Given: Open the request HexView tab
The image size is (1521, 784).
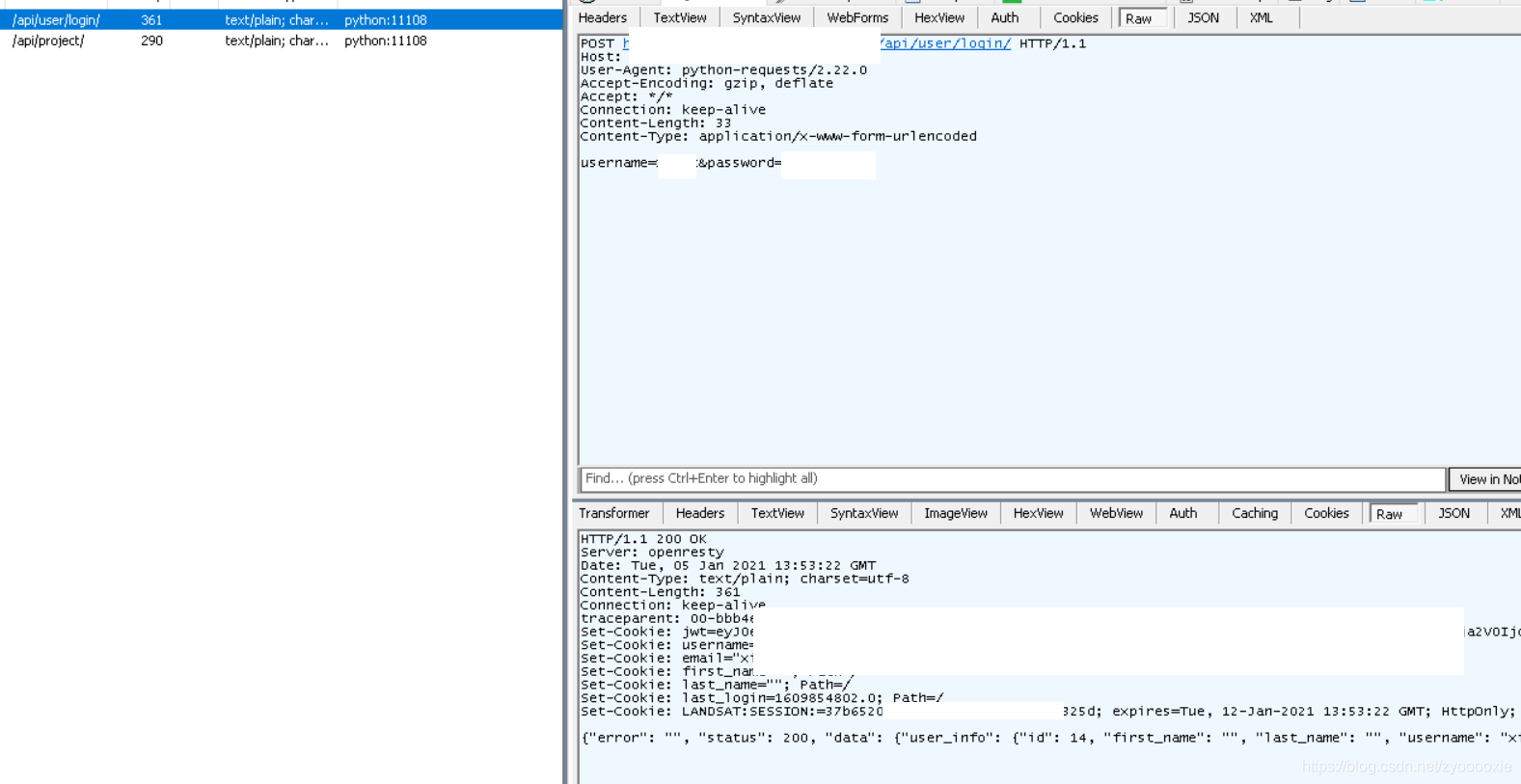Looking at the screenshot, I should [939, 17].
